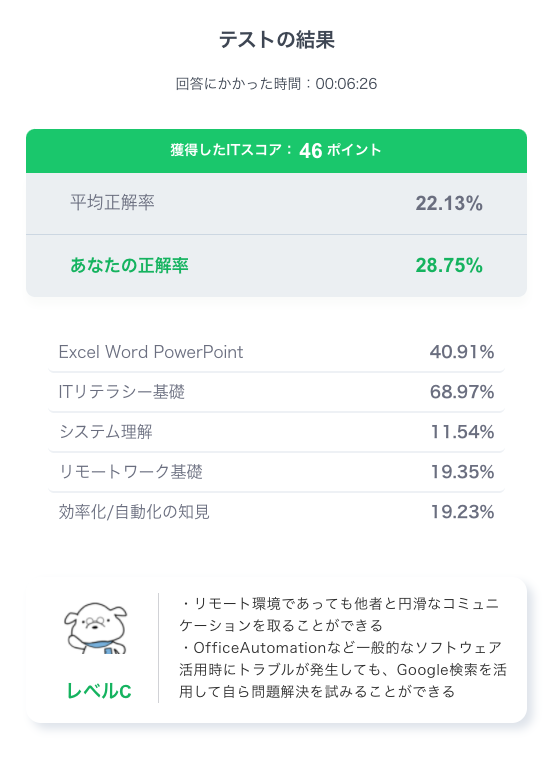Image resolution: width=553 pixels, height=761 pixels.
Task: Click the 68.97% score value
Action: click(462, 392)
